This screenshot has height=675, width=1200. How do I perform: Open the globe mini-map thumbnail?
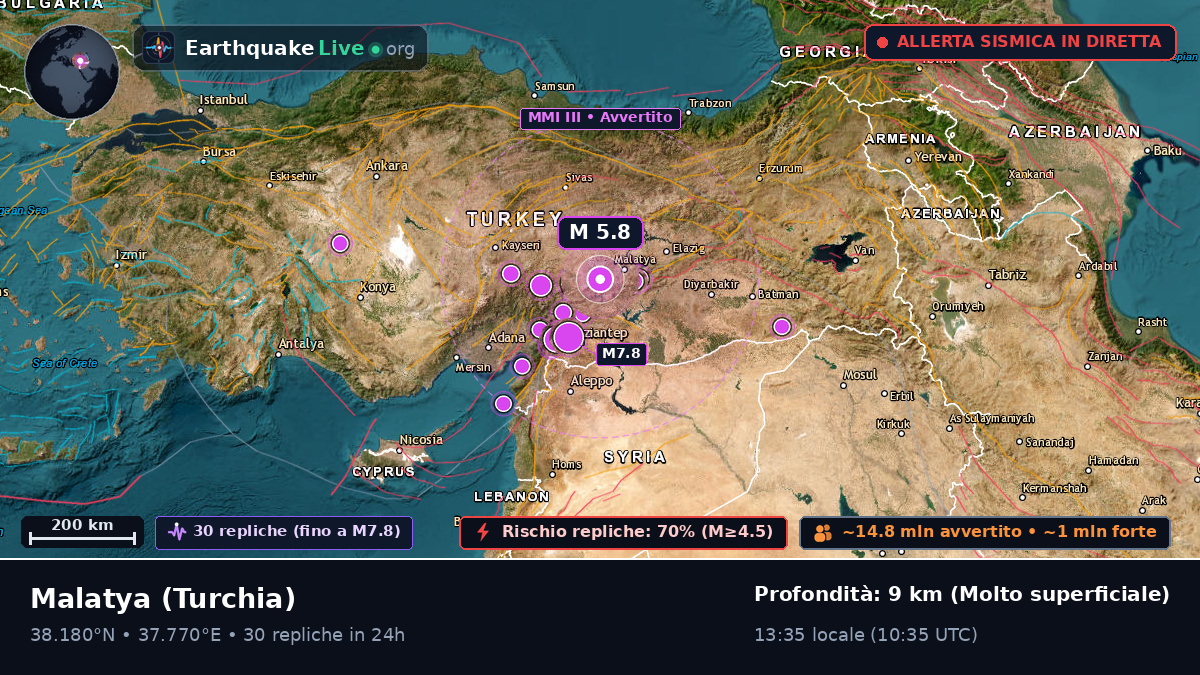pos(72,72)
